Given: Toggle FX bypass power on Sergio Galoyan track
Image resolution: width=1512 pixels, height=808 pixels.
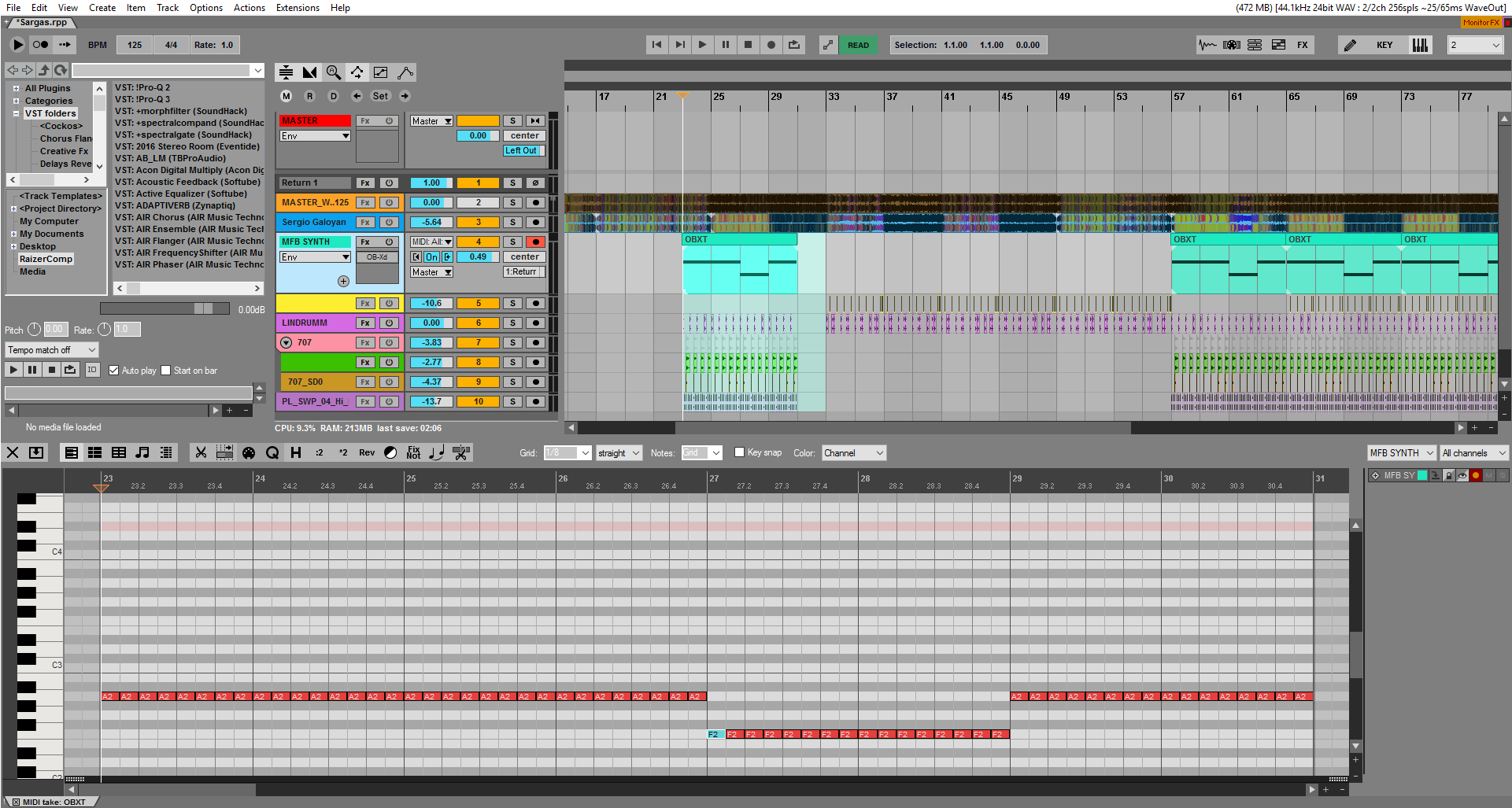Looking at the screenshot, I should pos(389,222).
